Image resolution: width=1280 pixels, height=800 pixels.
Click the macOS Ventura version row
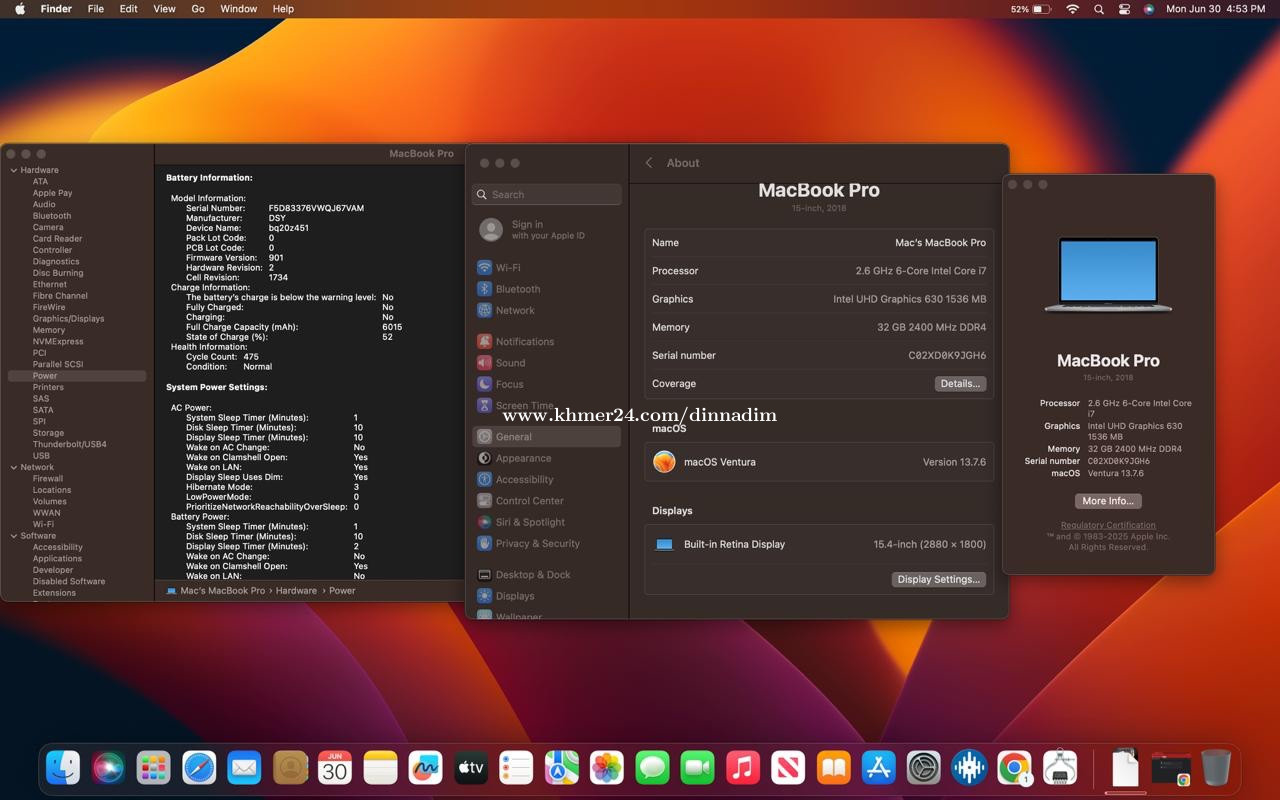pos(819,462)
